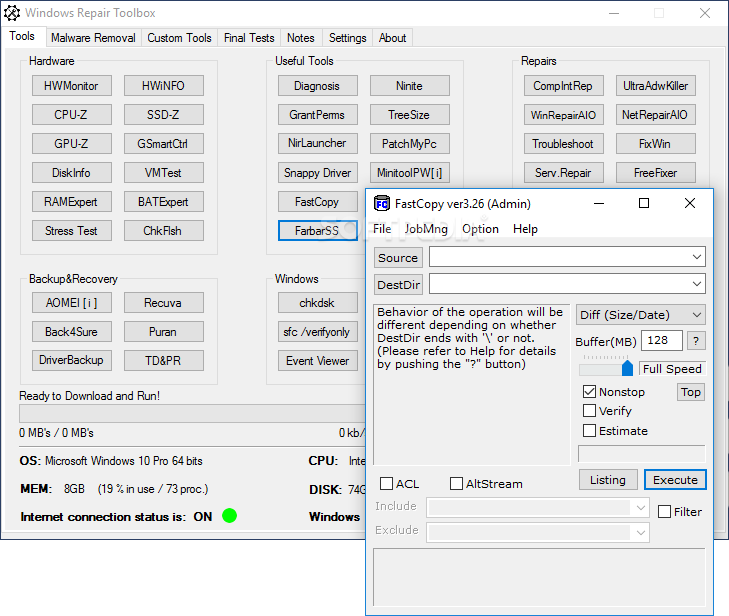
Task: Select the Tools tab
Action: pyautogui.click(x=22, y=36)
